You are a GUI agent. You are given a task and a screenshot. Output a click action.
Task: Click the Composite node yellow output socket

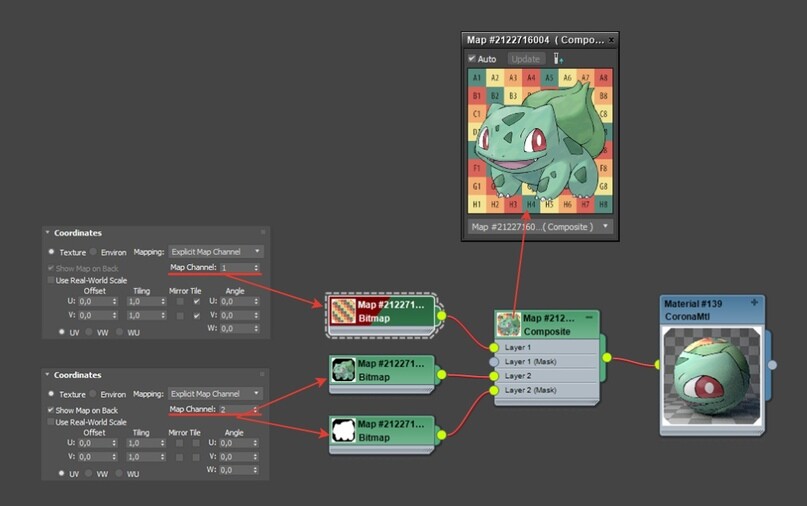pos(607,357)
